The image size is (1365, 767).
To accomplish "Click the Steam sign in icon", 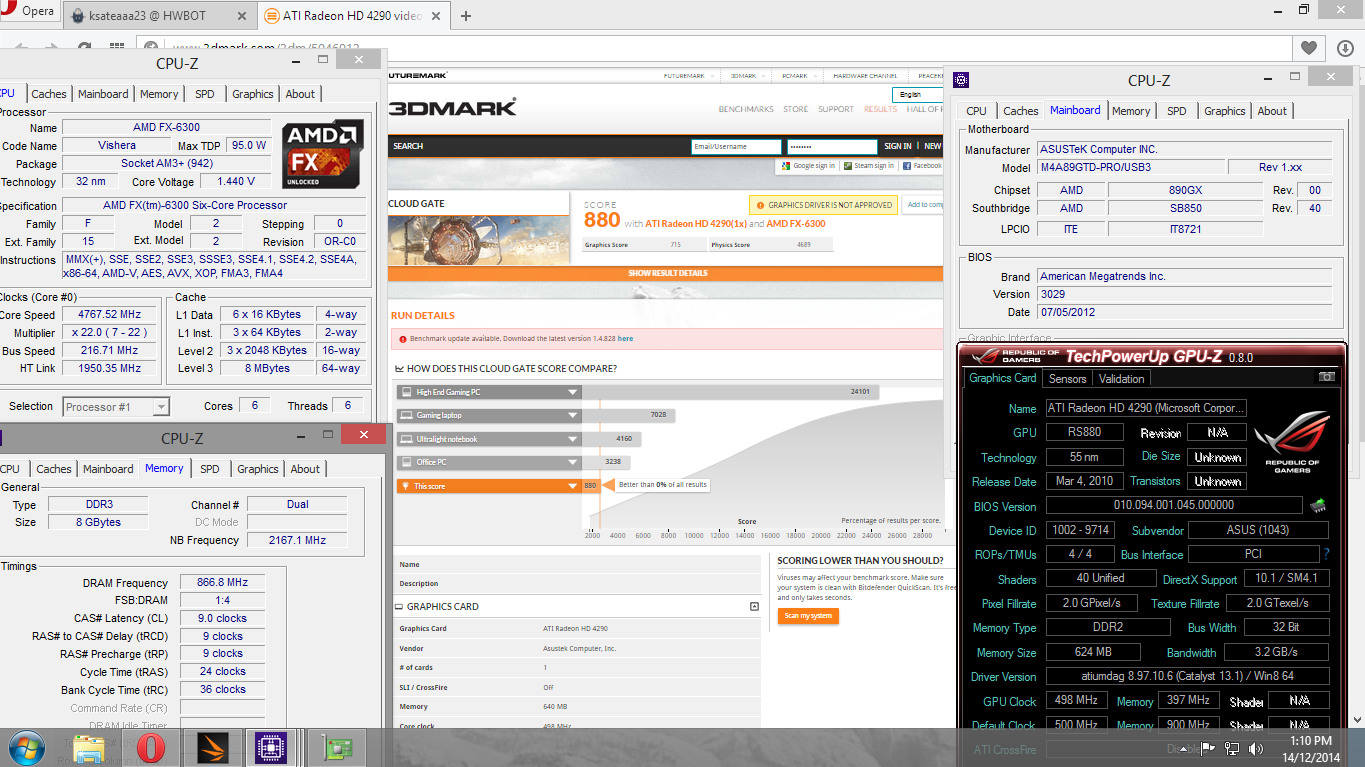I will pos(848,166).
